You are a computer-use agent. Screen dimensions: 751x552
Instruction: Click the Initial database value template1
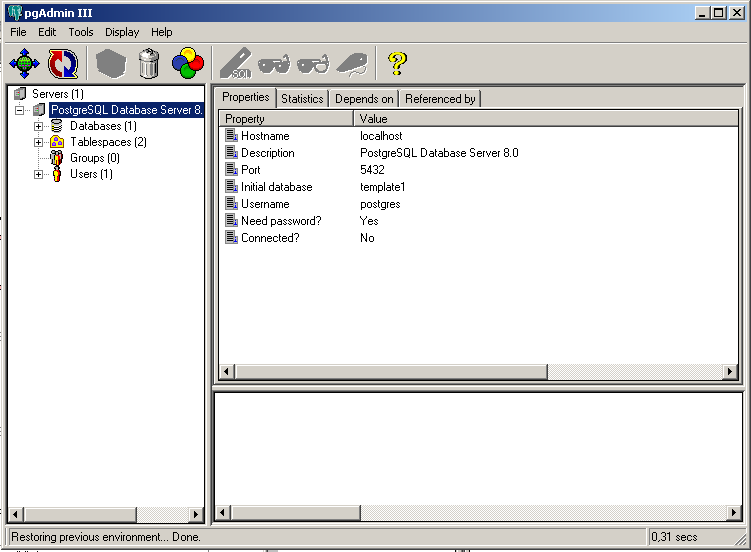[x=383, y=187]
